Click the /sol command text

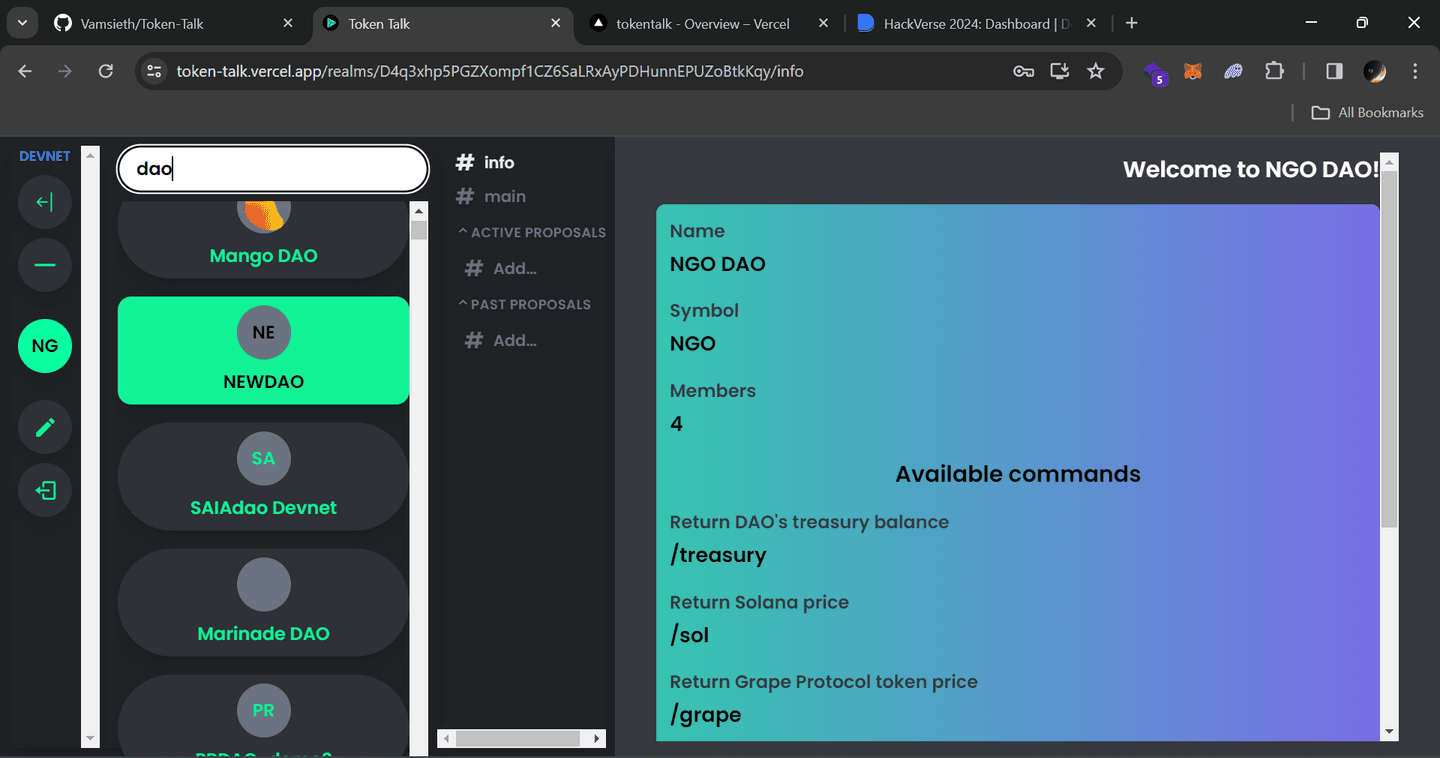pyautogui.click(x=689, y=635)
